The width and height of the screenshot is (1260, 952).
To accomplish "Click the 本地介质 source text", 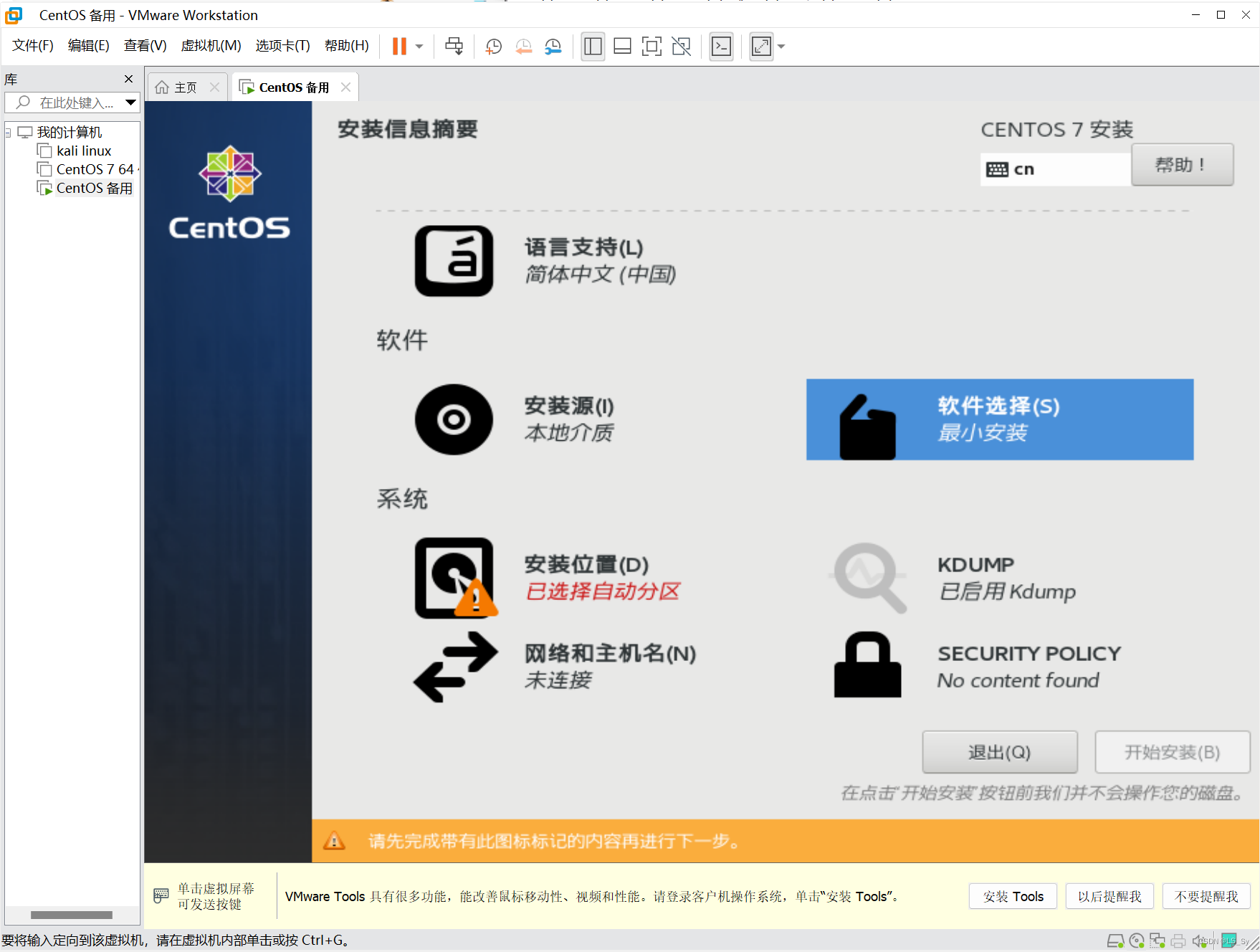I will tap(569, 433).
